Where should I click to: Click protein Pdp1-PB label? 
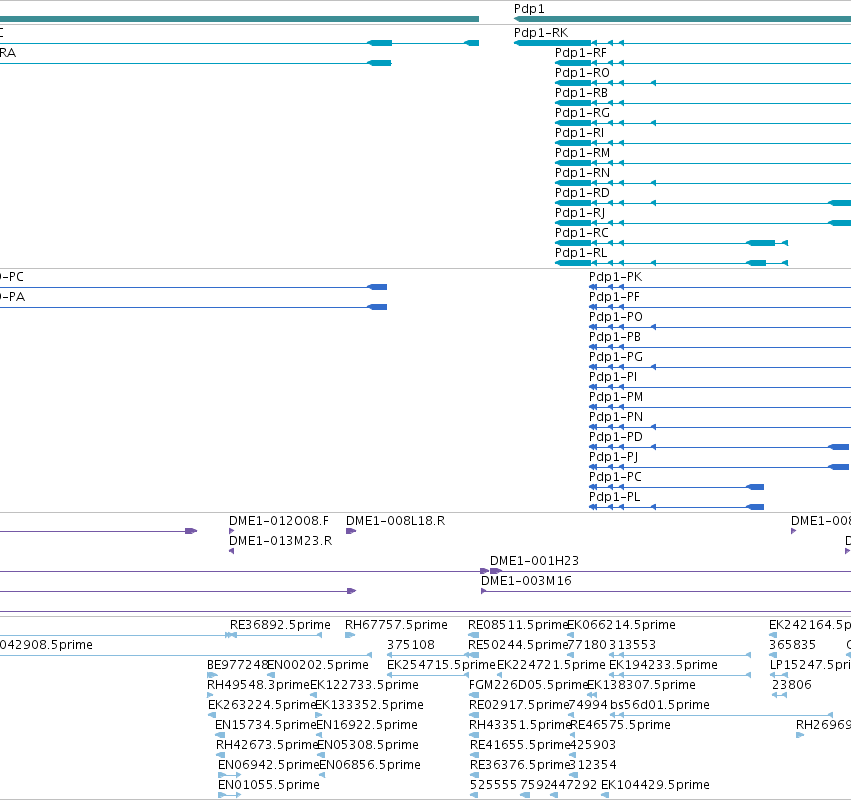(x=614, y=337)
